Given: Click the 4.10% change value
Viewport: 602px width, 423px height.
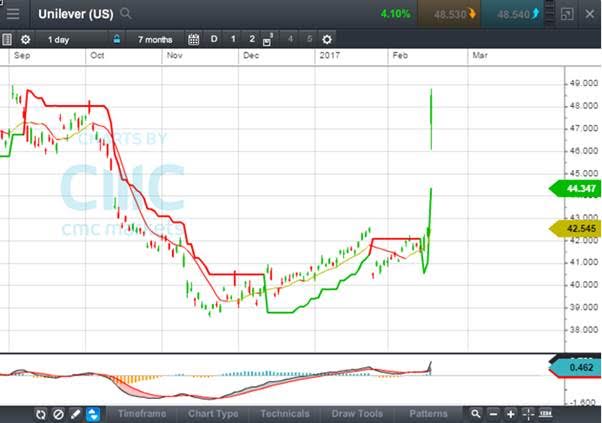Looking at the screenshot, I should pos(395,14).
